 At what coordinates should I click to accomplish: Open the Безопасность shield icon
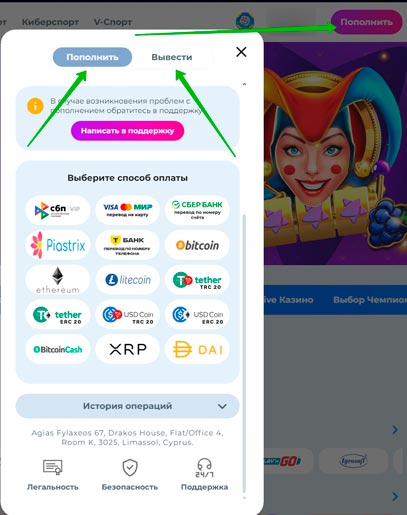[130, 468]
